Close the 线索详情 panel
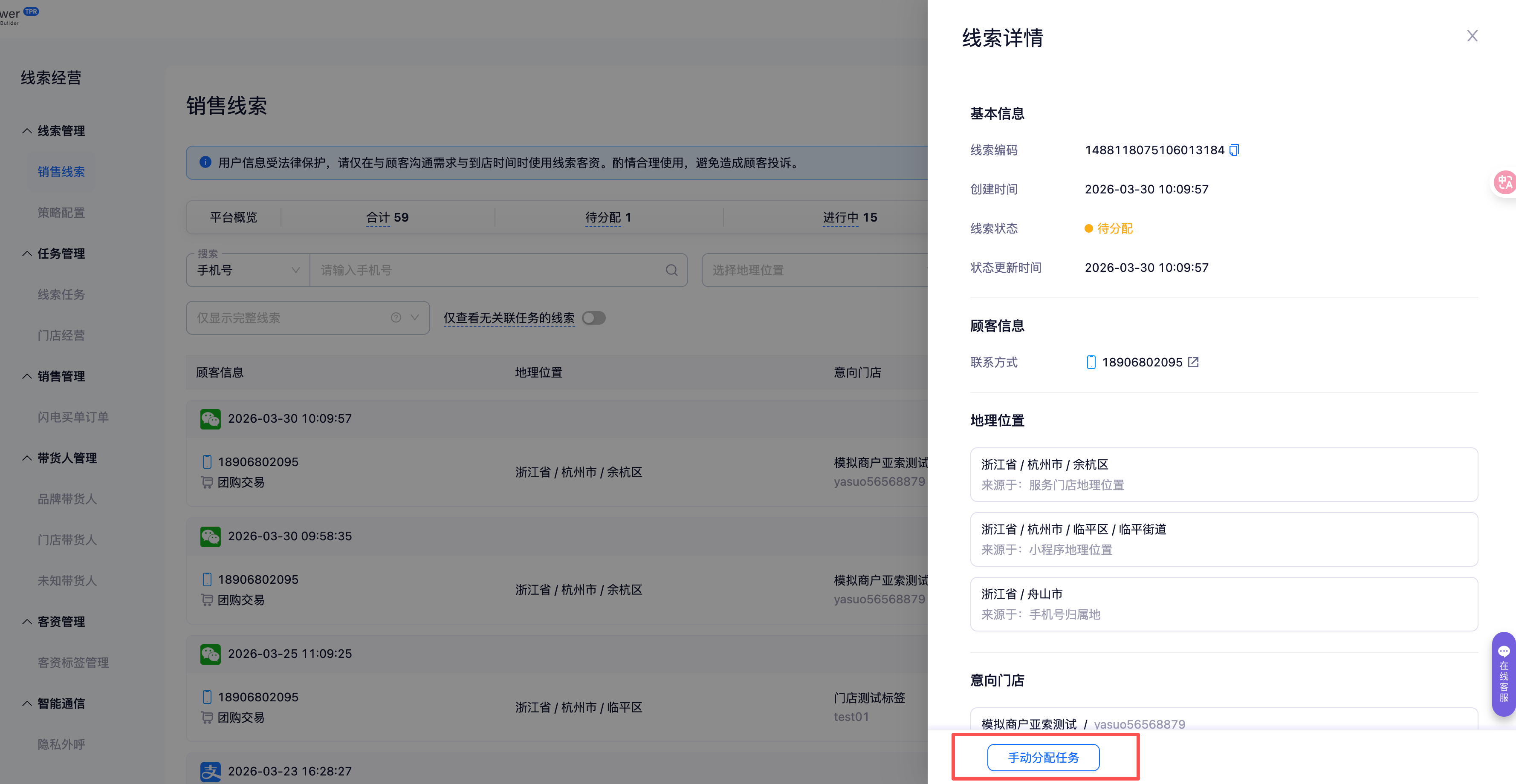This screenshot has width=1516, height=784. click(x=1472, y=37)
